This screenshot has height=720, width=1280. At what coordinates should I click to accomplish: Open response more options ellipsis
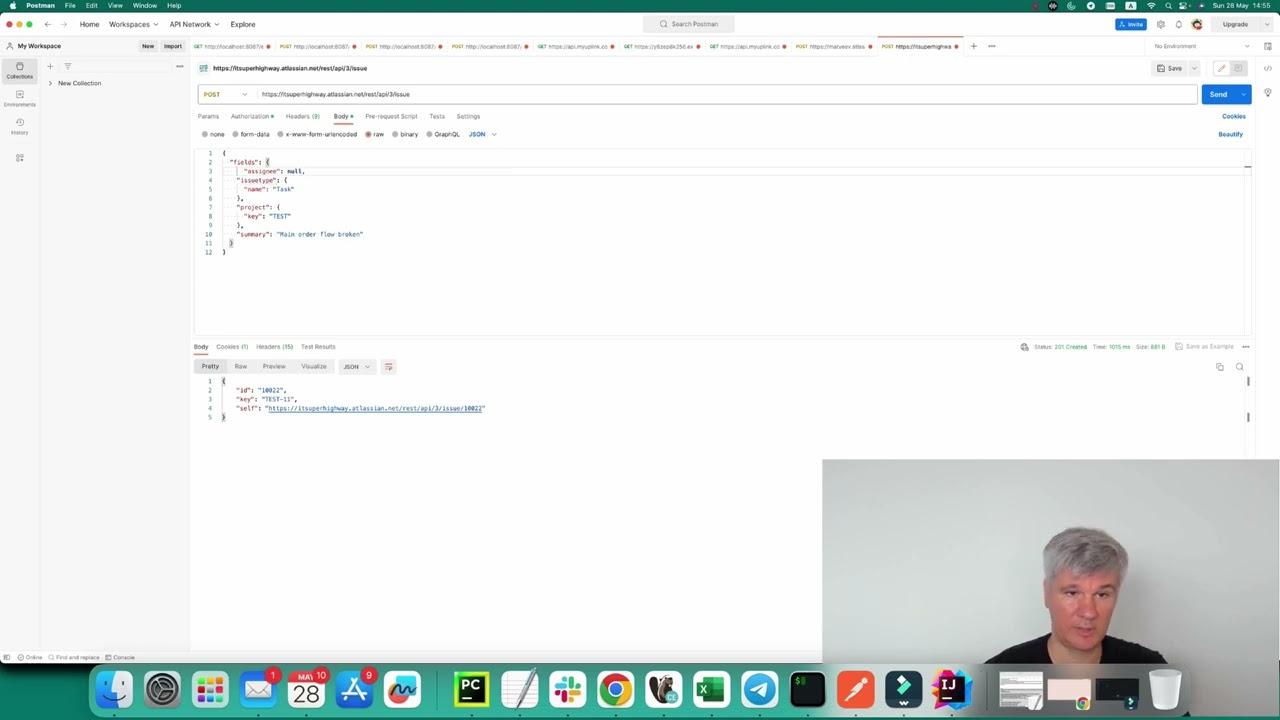[1245, 347]
